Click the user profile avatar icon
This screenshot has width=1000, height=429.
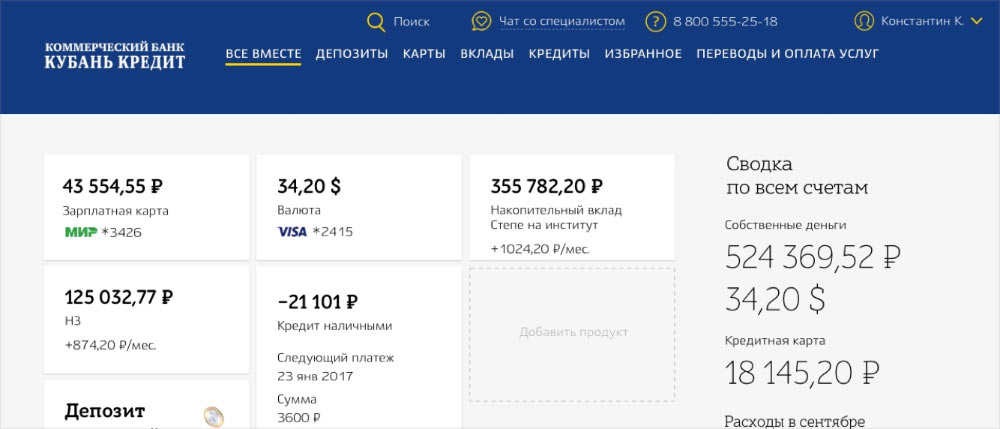864,21
